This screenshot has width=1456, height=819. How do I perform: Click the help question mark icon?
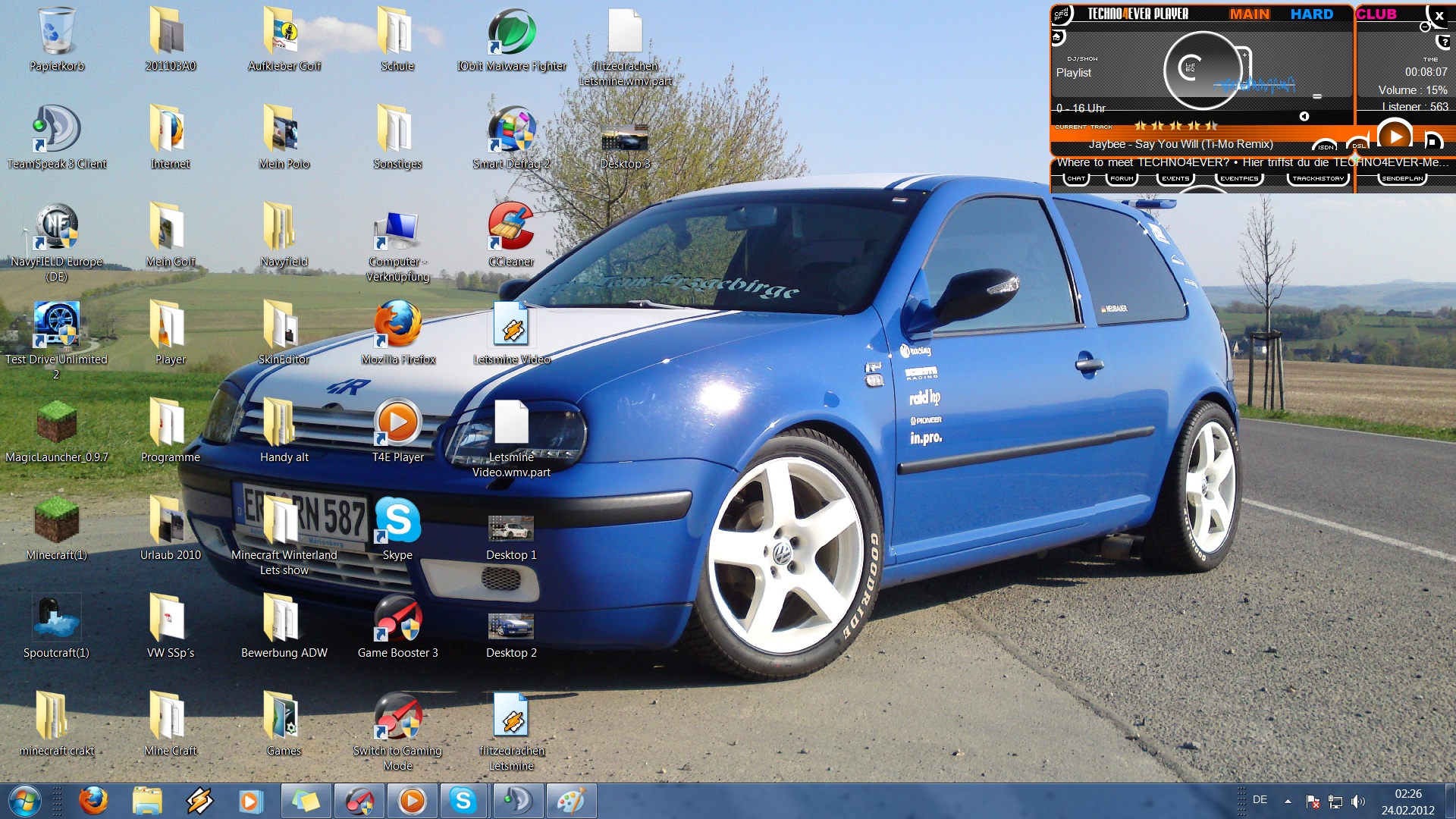click(x=1445, y=42)
